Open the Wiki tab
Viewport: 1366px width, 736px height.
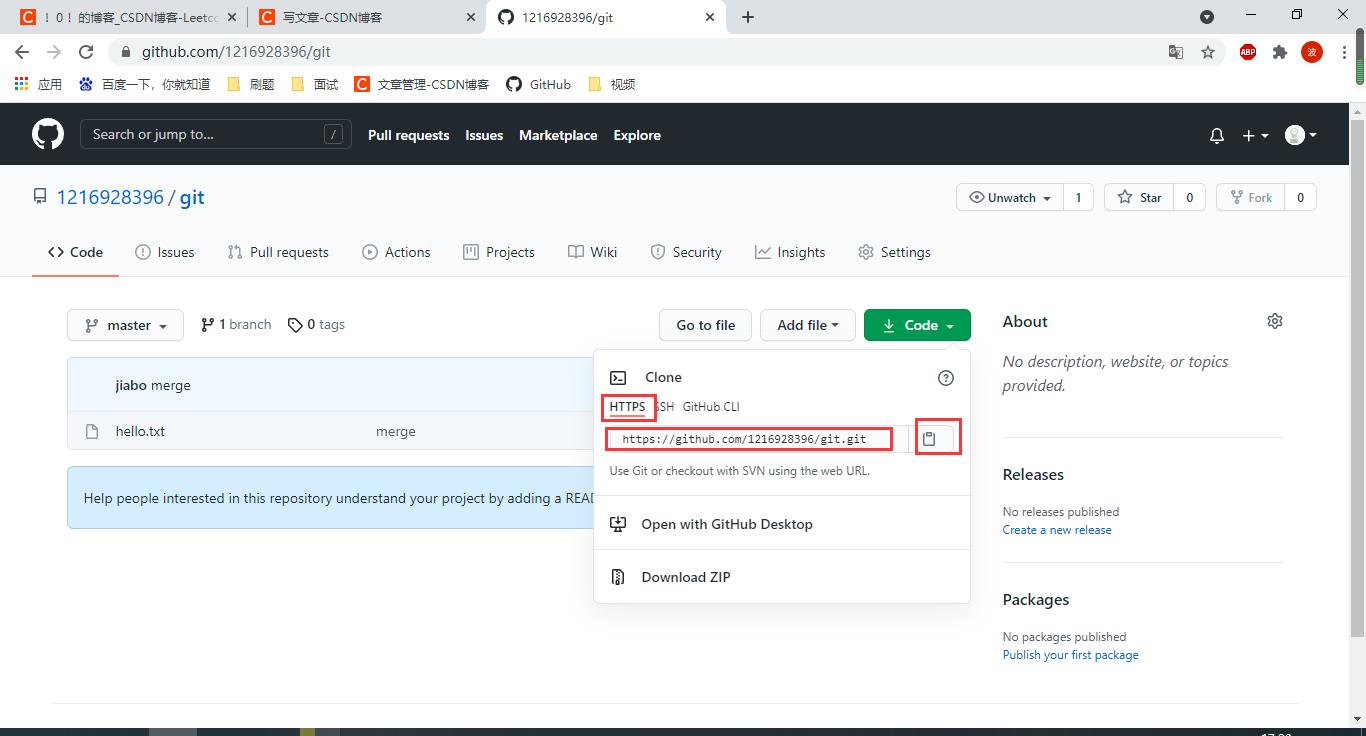pos(593,252)
